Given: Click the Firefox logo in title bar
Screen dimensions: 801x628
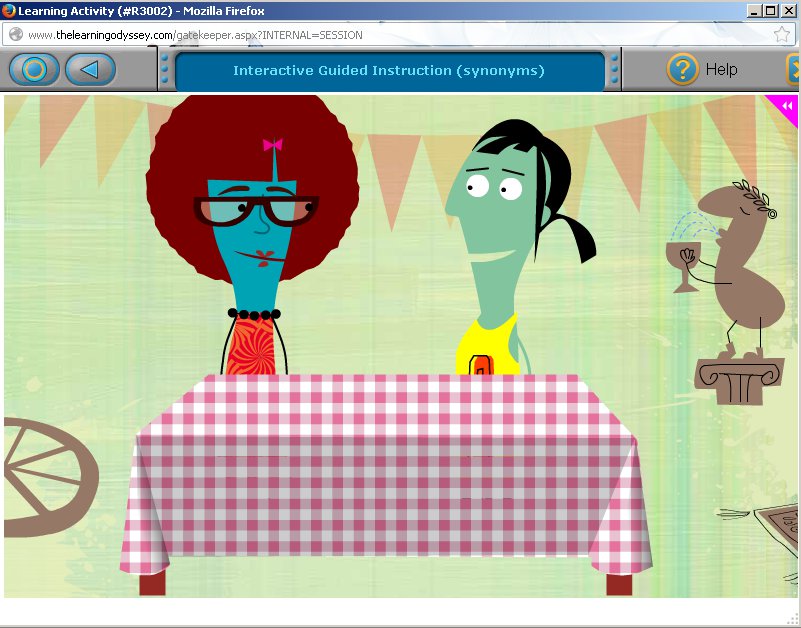Looking at the screenshot, I should point(8,10).
